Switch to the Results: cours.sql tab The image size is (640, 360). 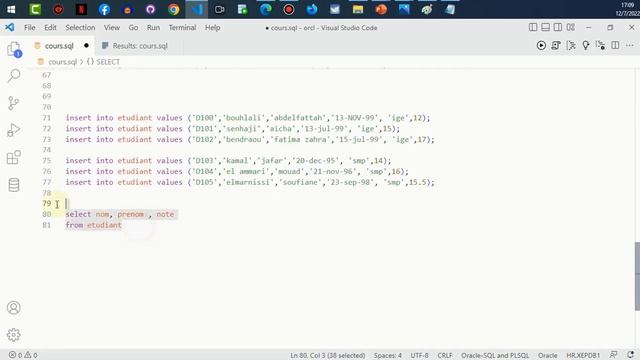tap(140, 46)
